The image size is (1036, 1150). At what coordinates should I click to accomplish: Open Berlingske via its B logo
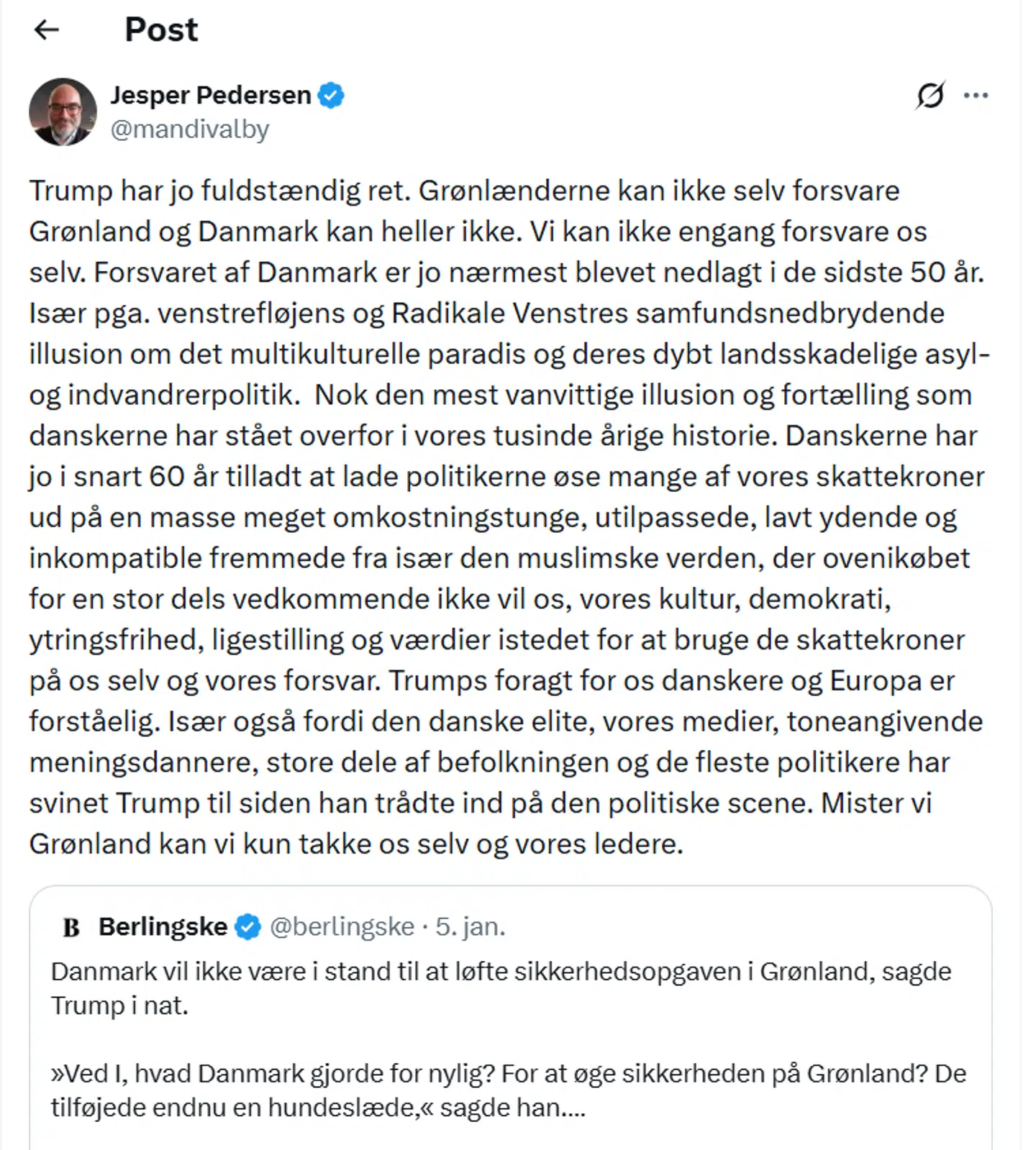70,926
